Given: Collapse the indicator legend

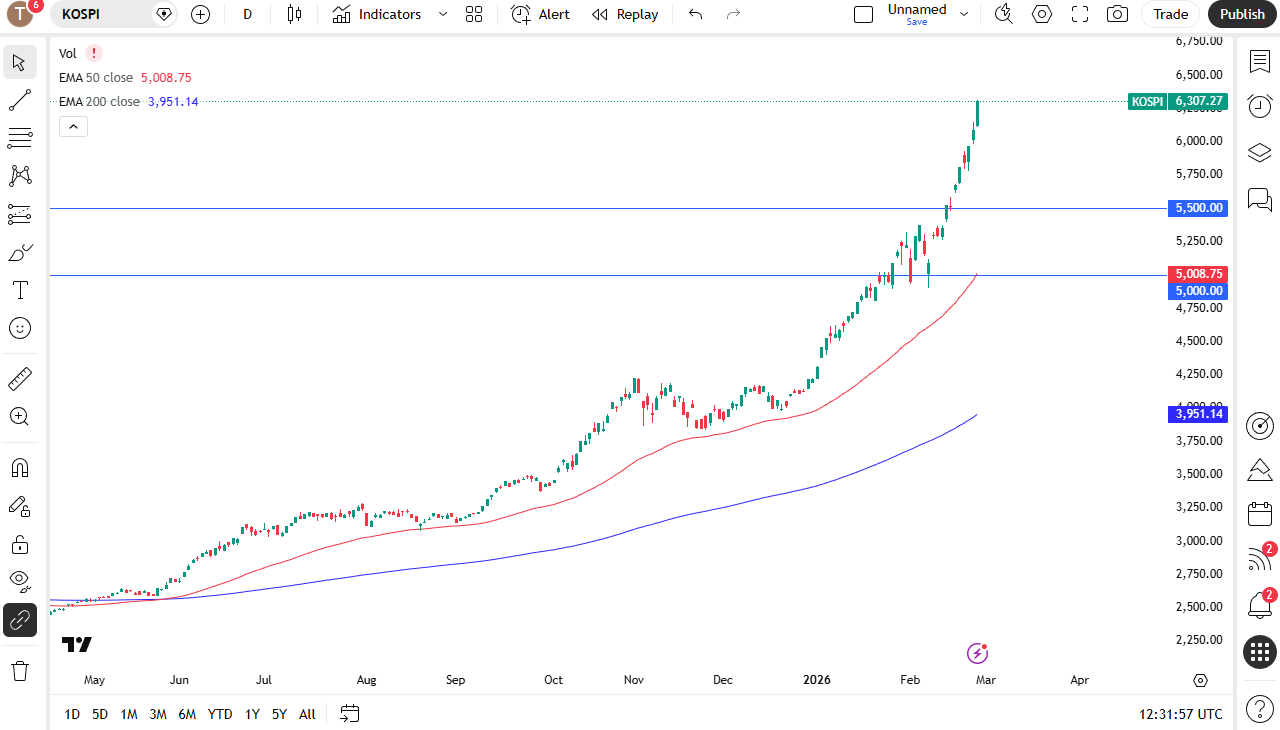Looking at the screenshot, I should coord(74,126).
